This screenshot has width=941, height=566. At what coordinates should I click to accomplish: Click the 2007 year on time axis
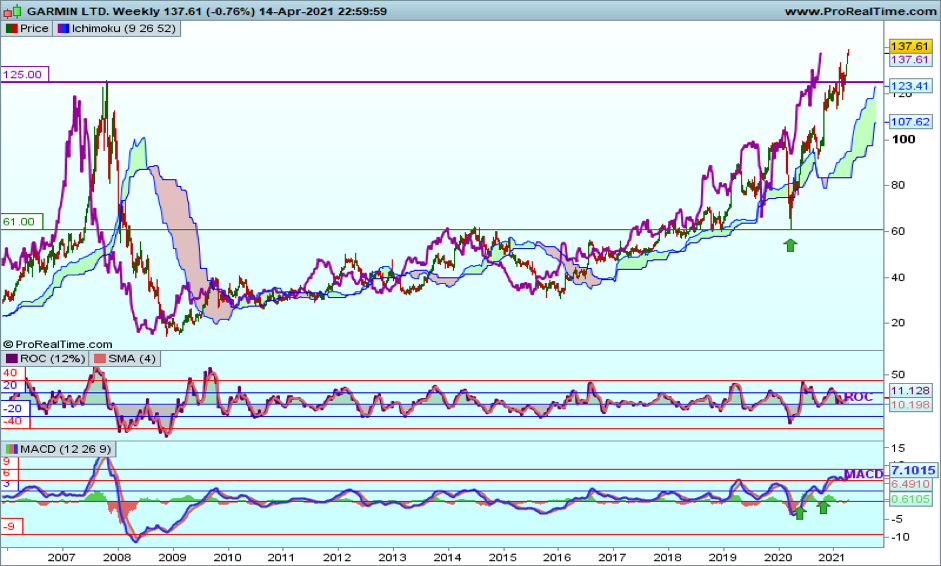pos(61,558)
